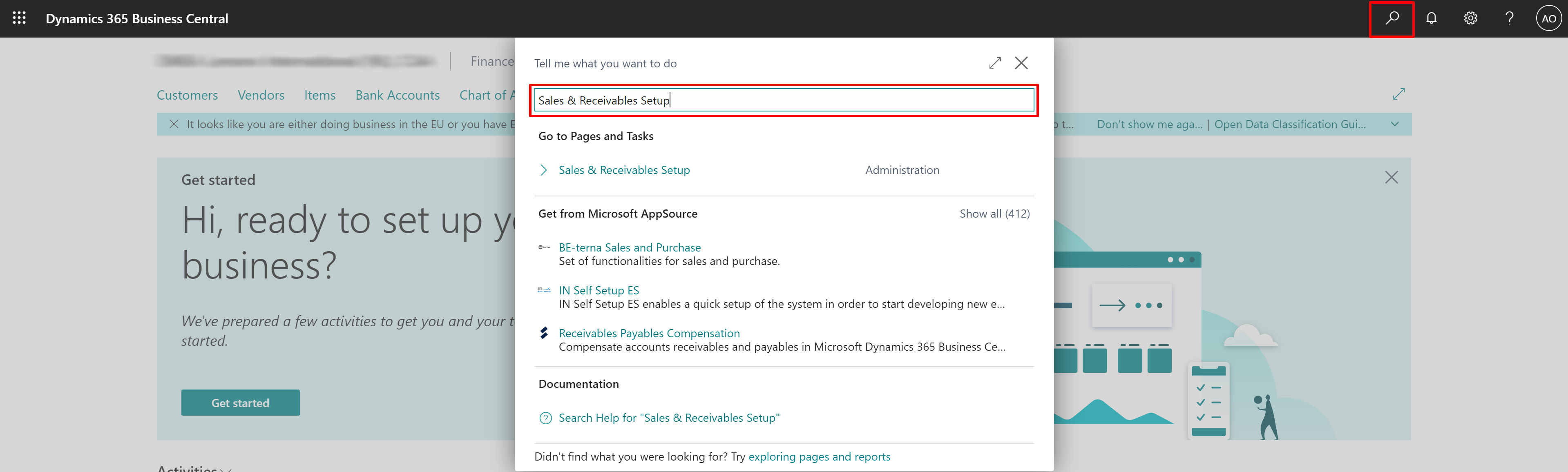
Task: Close the Tell Me search dialog
Action: click(1021, 62)
